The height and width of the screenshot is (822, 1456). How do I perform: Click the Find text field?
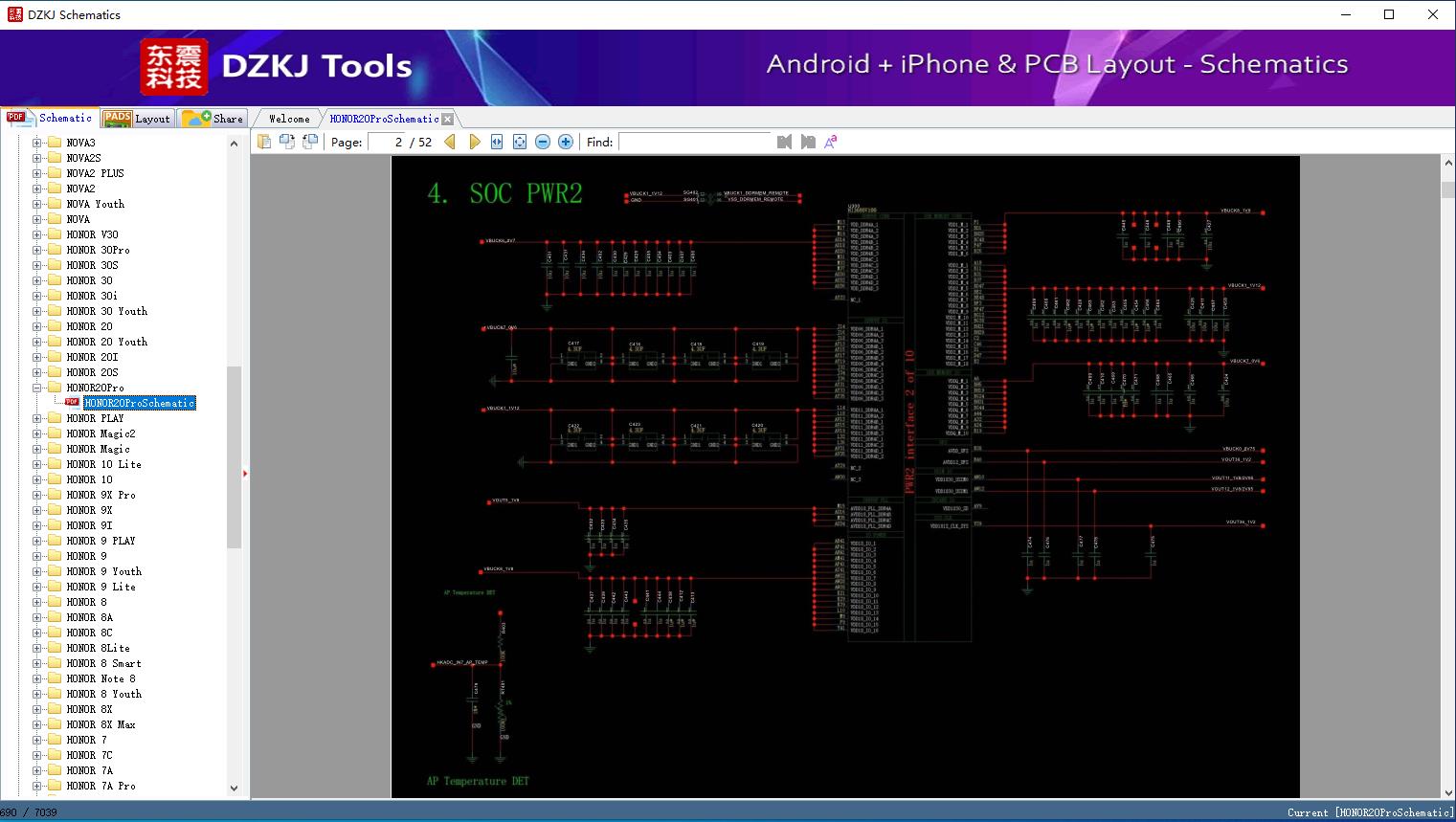pos(694,142)
